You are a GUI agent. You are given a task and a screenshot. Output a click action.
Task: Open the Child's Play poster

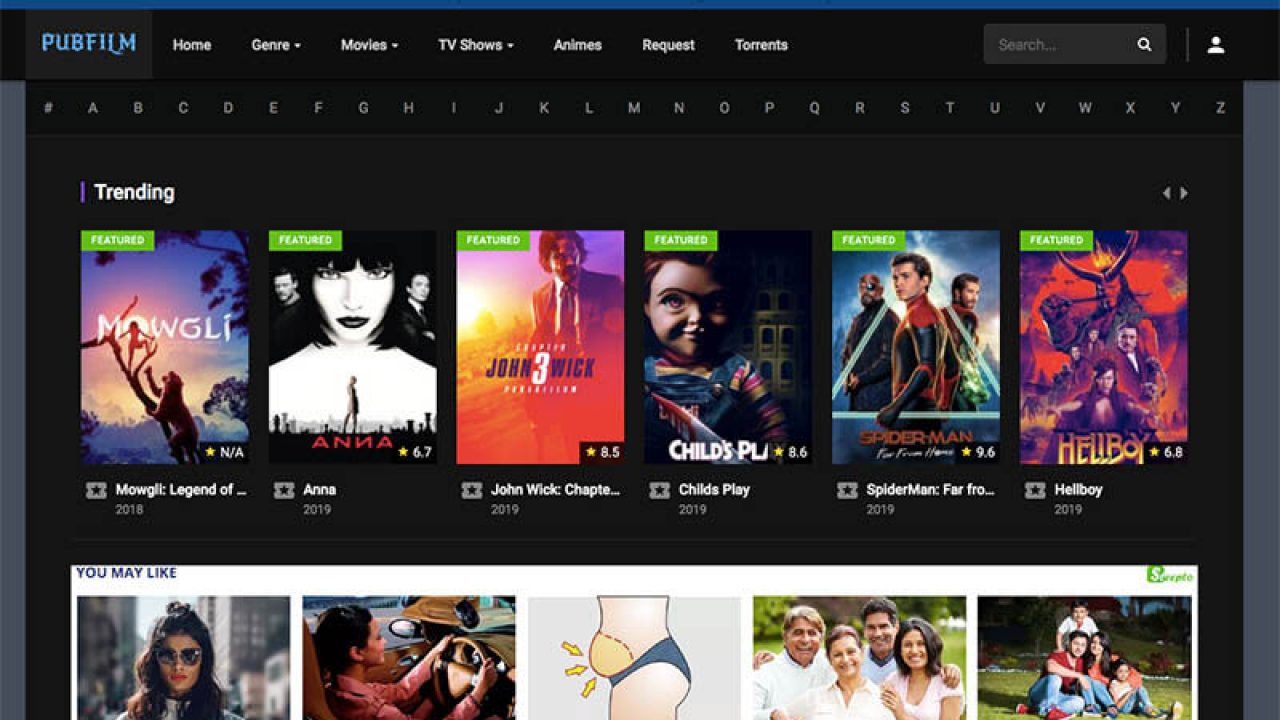728,347
